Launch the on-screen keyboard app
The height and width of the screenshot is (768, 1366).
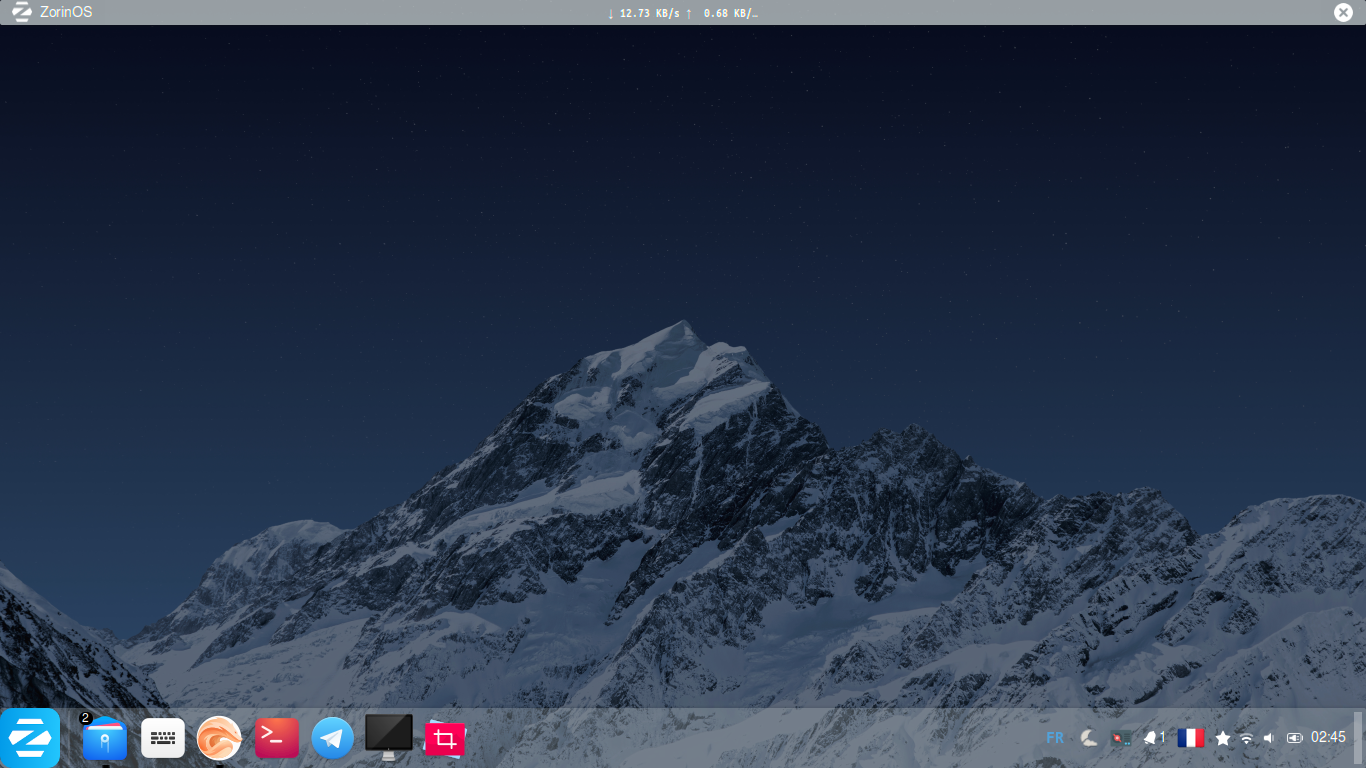coord(163,738)
